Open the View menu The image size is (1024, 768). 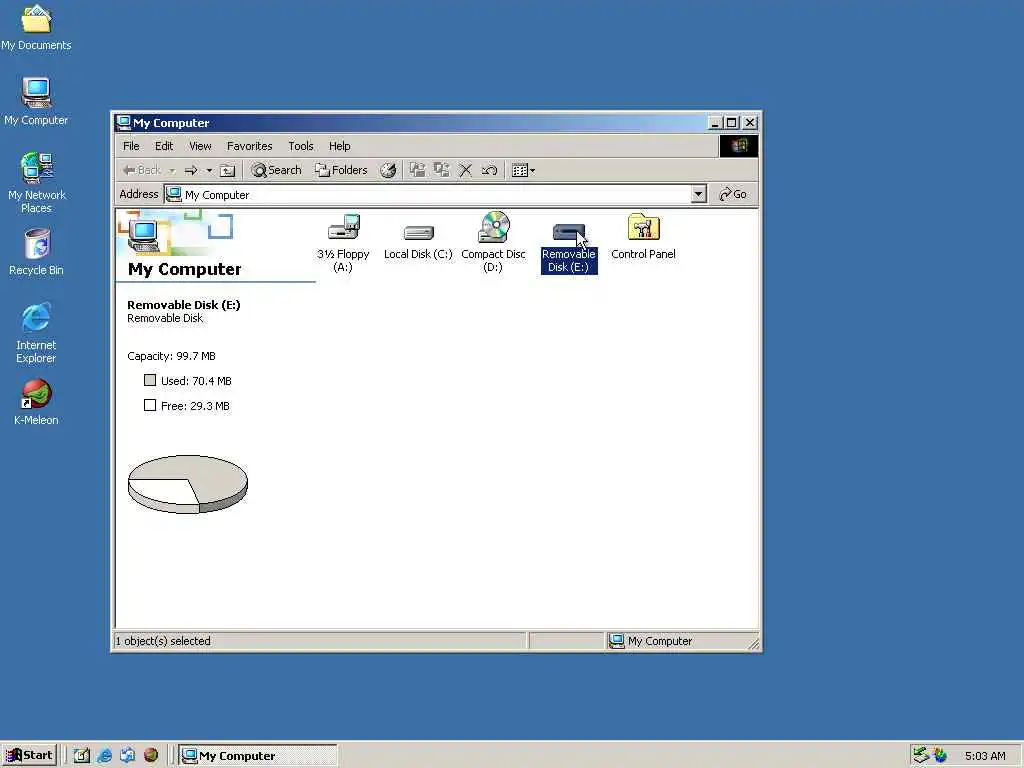[x=200, y=146]
